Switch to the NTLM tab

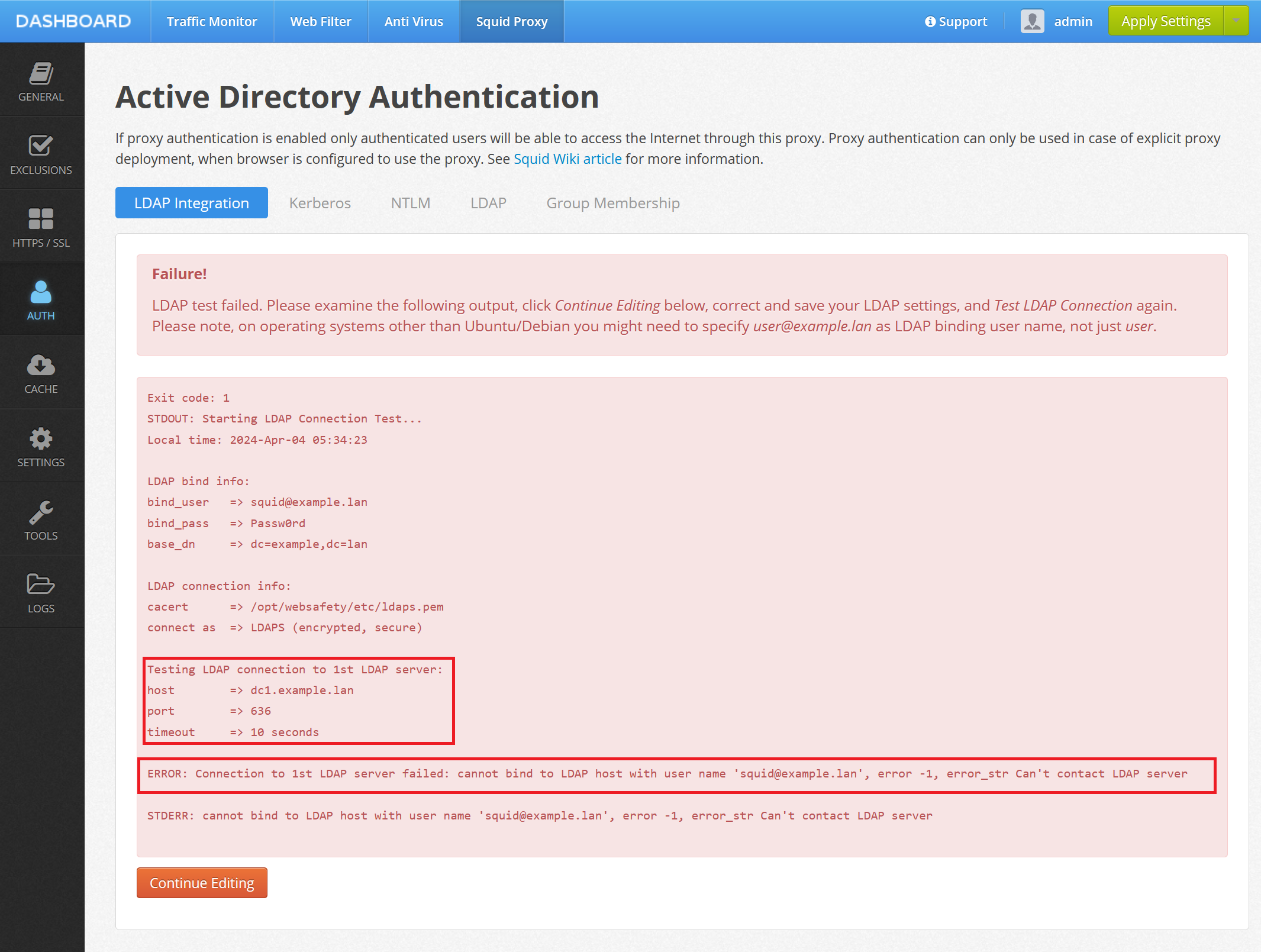pos(410,203)
